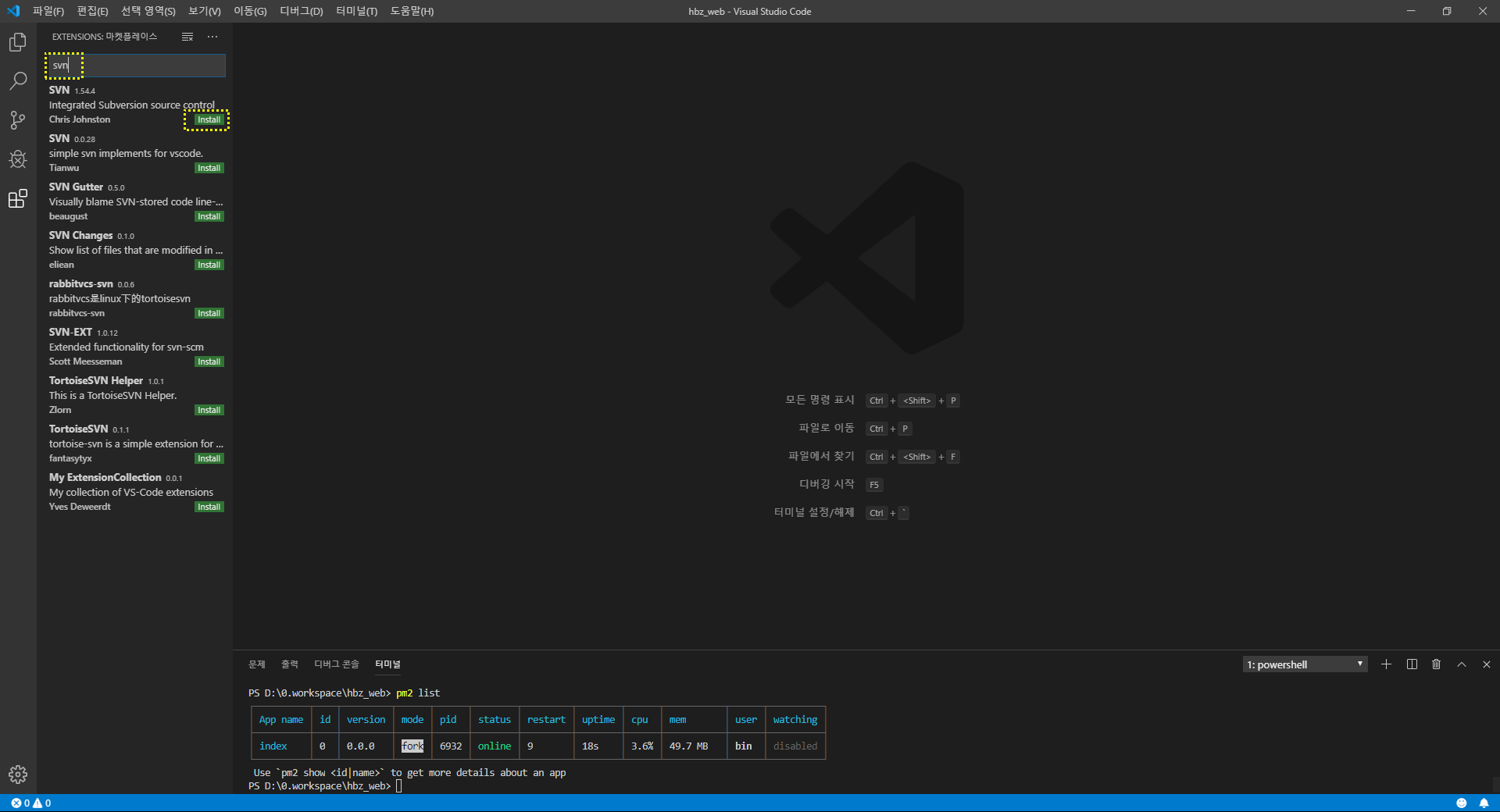Open the Search view in activity bar
This screenshot has width=1500, height=812.
pyautogui.click(x=17, y=81)
